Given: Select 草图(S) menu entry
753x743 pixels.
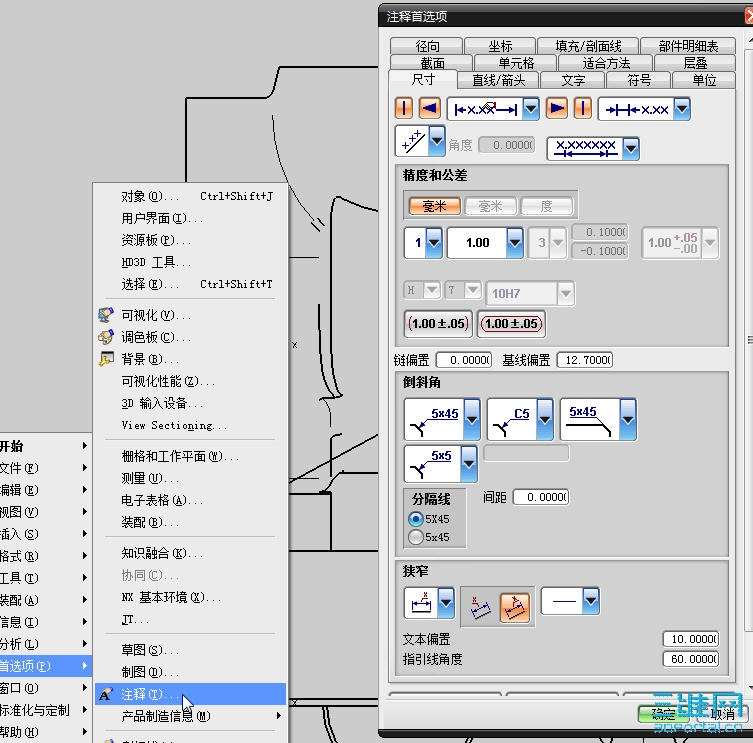Looking at the screenshot, I should click(191, 650).
